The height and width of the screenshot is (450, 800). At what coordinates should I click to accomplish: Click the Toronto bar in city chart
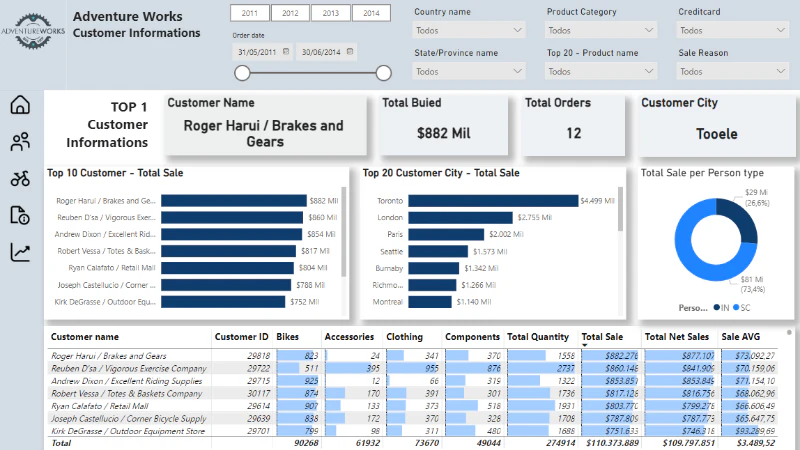493,201
